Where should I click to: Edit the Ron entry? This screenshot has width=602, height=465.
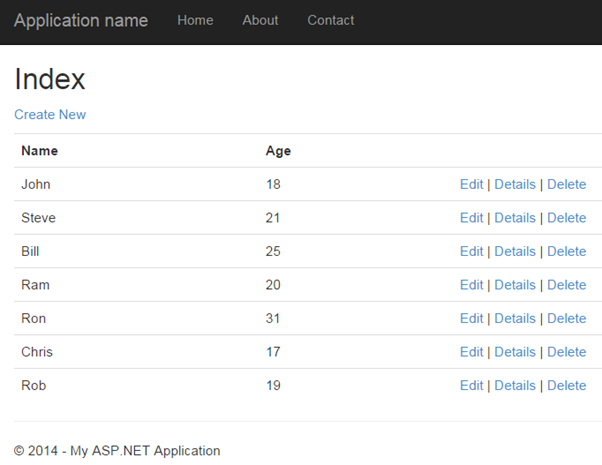coord(471,318)
